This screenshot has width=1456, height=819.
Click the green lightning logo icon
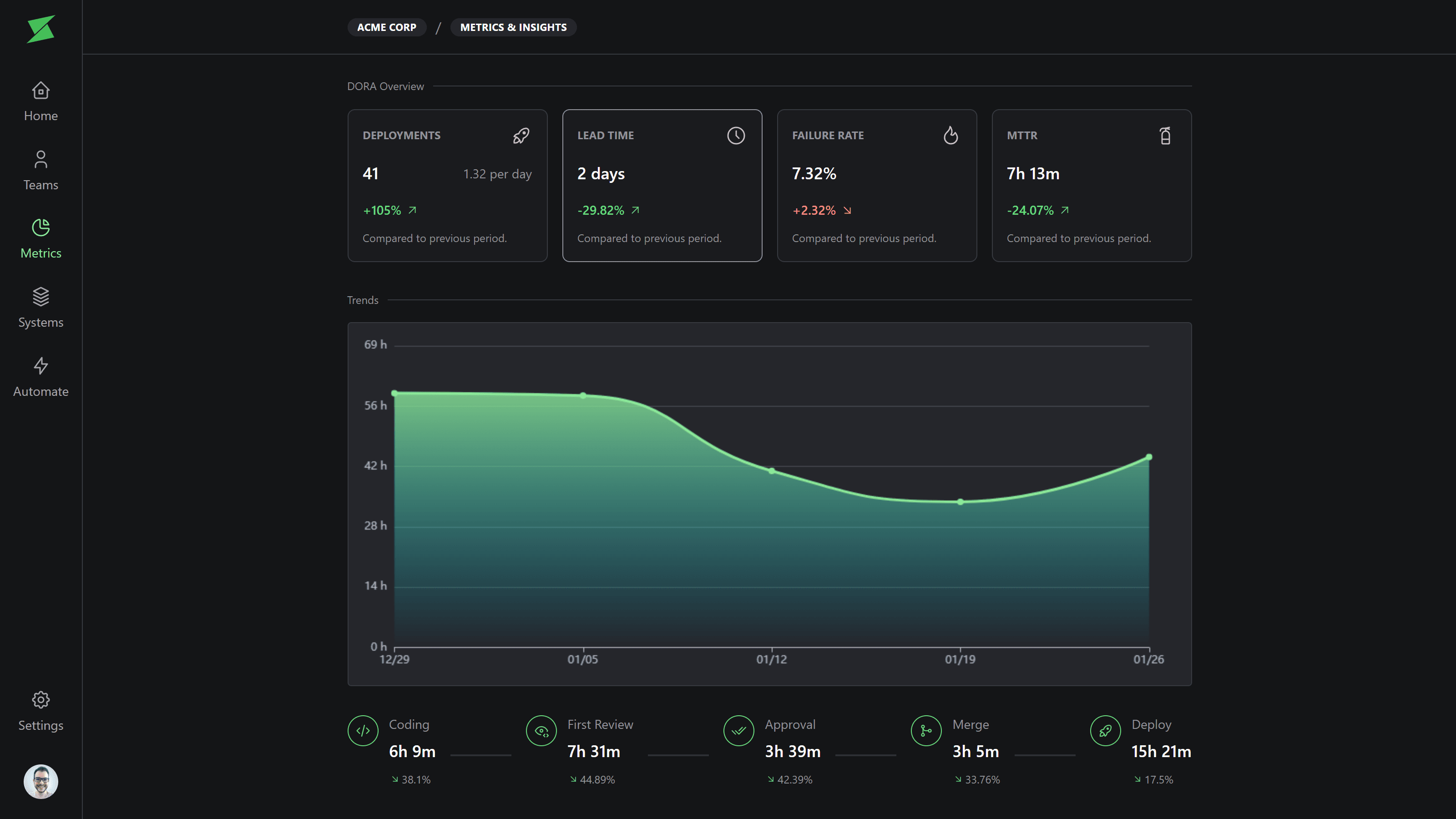40,29
